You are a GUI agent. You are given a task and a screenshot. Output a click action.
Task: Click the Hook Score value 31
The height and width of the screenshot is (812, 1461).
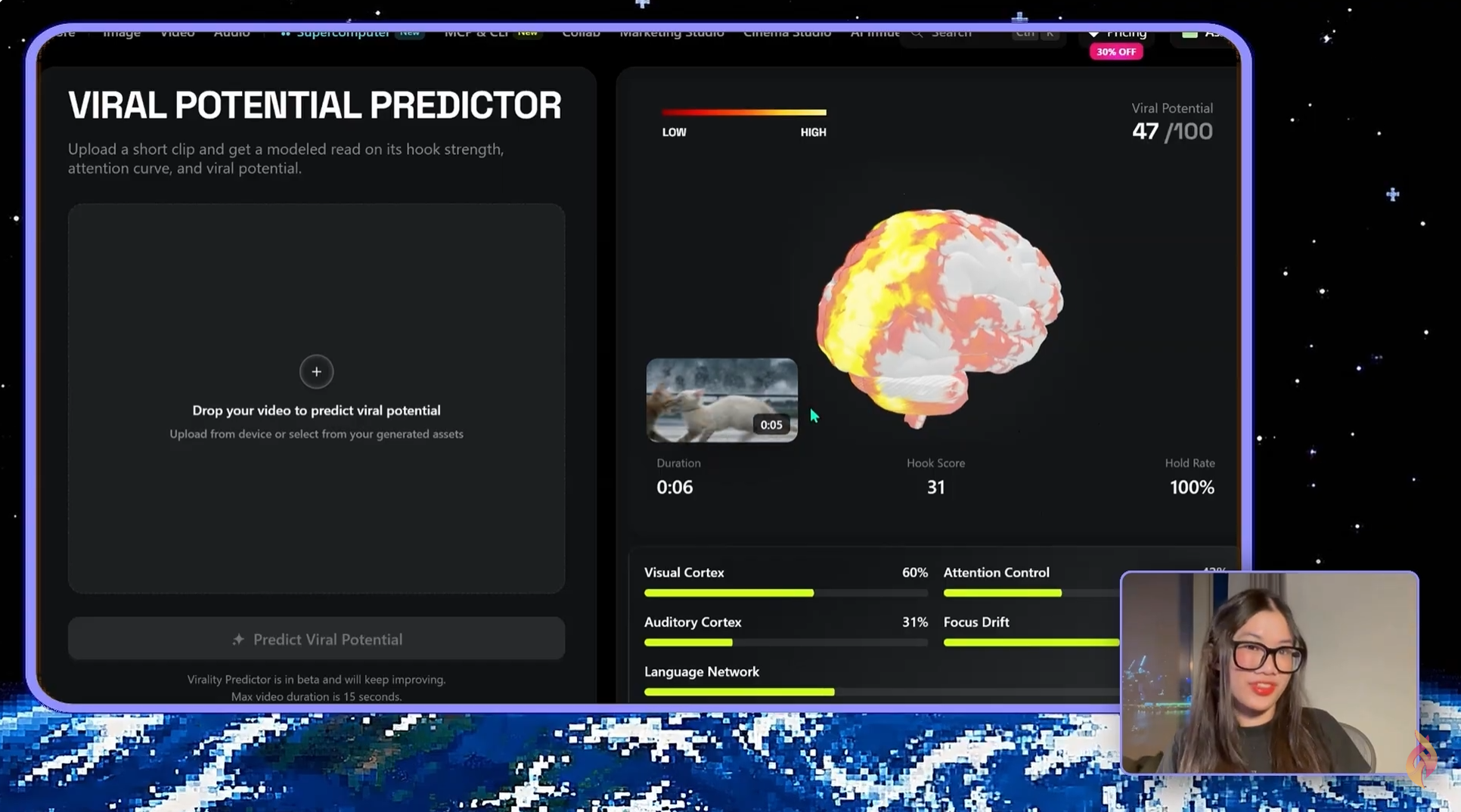pyautogui.click(x=935, y=488)
